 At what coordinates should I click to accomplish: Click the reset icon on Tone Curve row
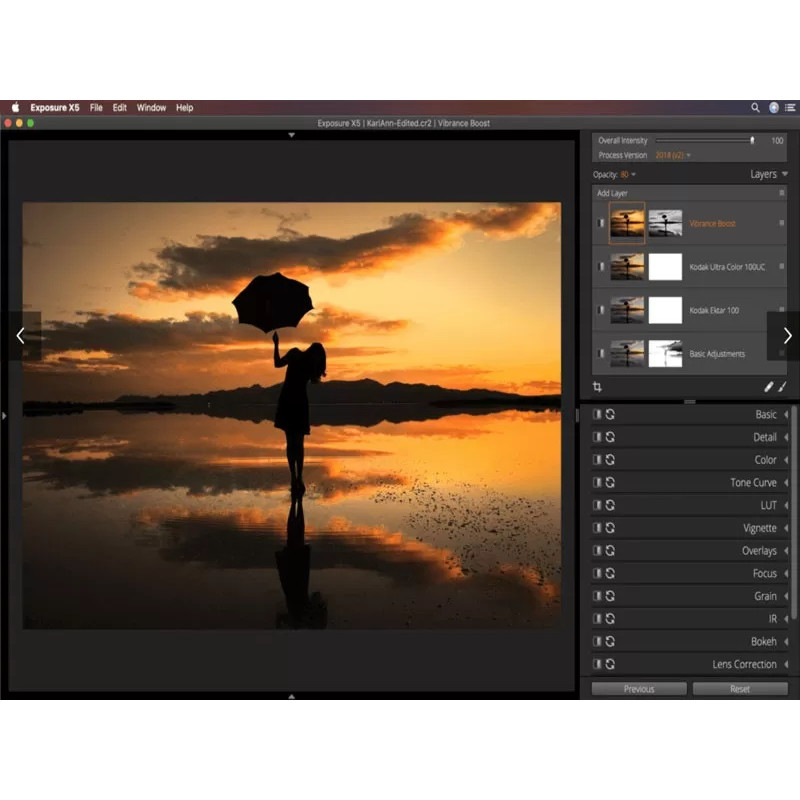coord(610,483)
